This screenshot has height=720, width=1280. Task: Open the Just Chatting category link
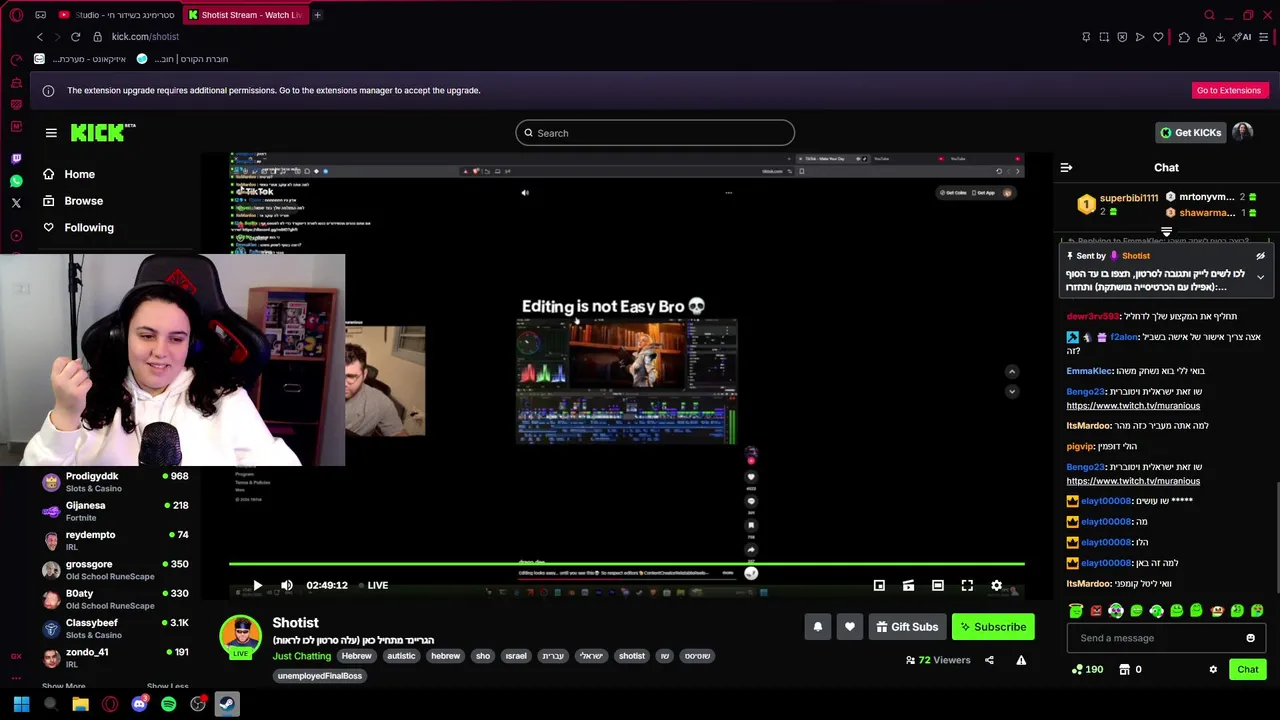click(x=301, y=656)
